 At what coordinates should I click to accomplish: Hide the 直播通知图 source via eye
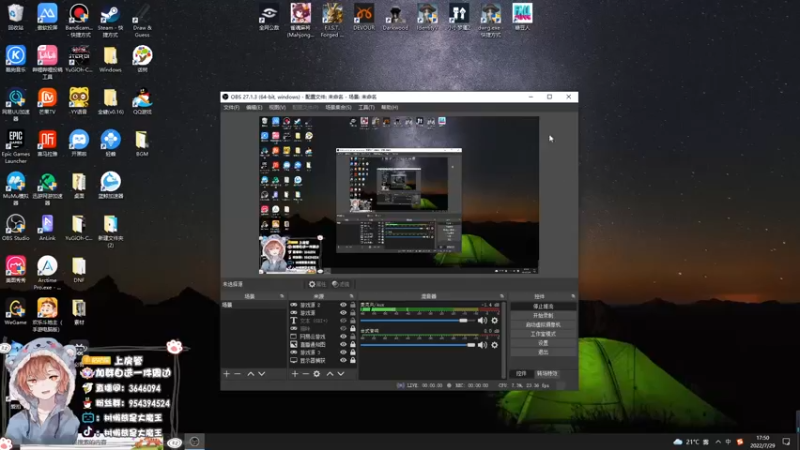(343, 344)
